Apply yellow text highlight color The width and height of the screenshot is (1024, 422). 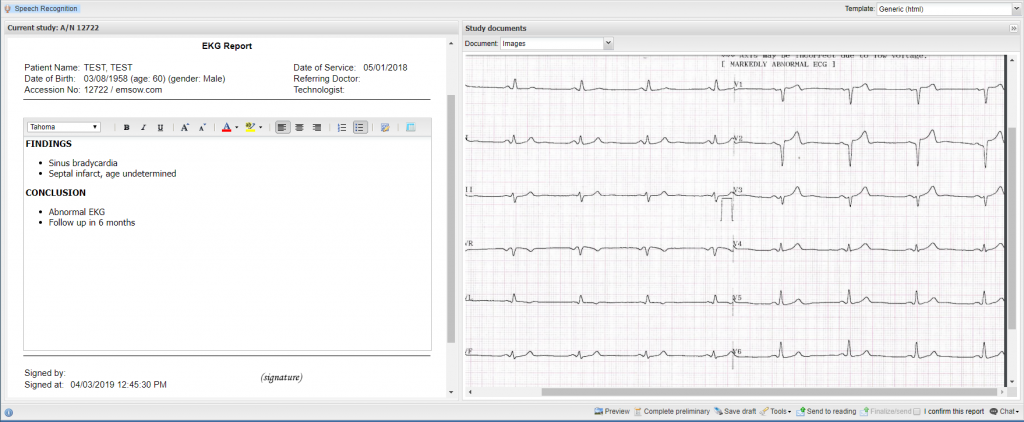(250, 127)
